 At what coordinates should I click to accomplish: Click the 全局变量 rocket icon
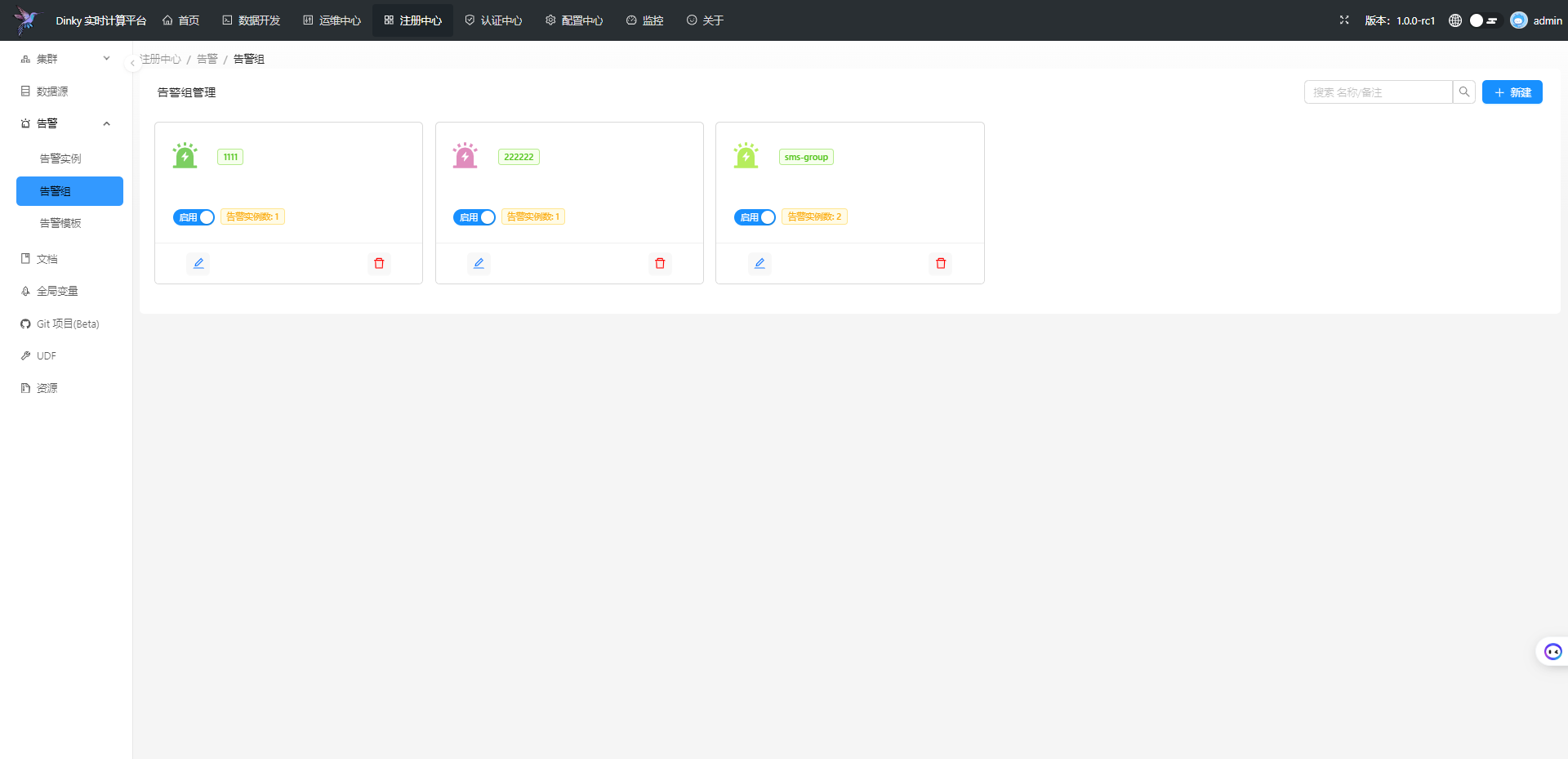click(25, 291)
